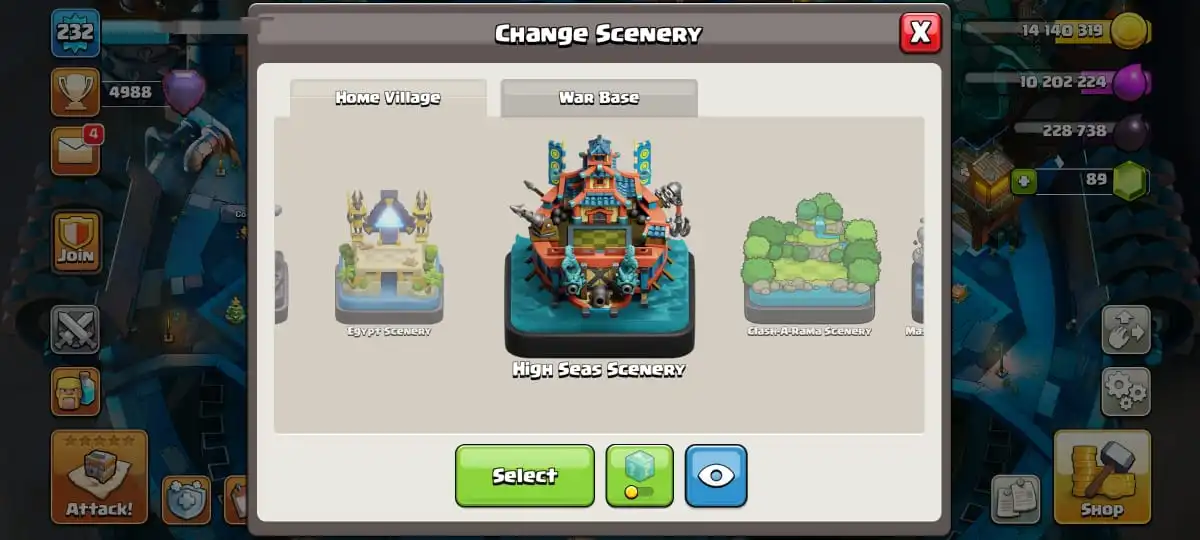
Task: Open the mail inbox icon
Action: (75, 151)
